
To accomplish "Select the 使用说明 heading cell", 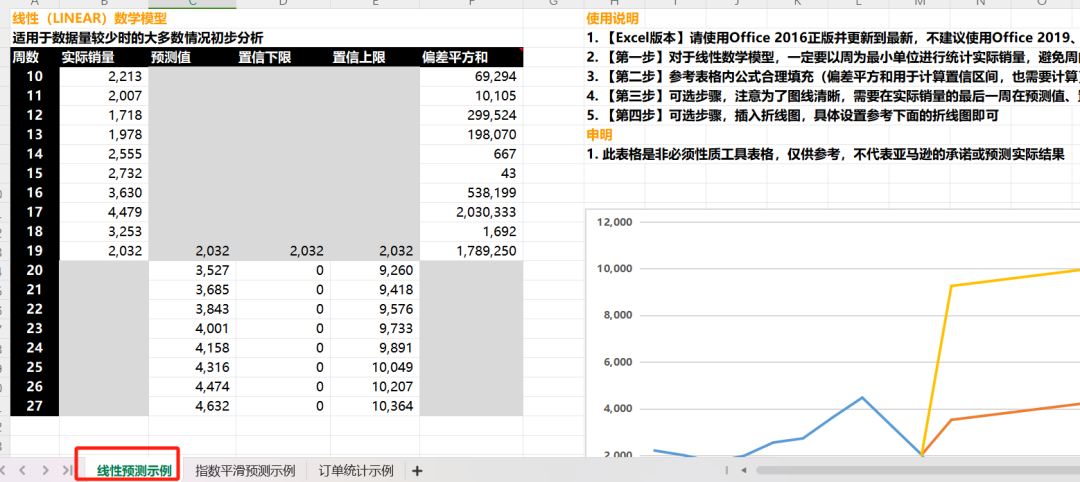I will [x=612, y=19].
